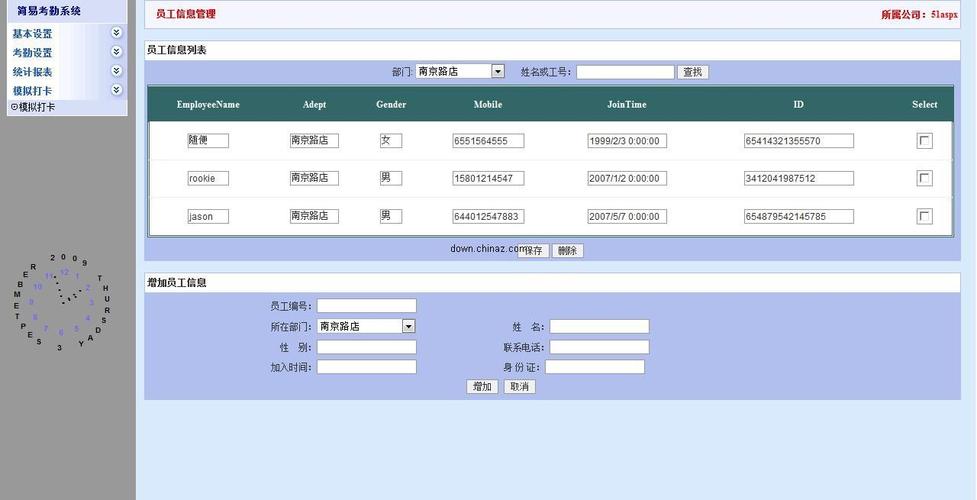
Task: Edit ID field 3412041987512
Action: (x=799, y=178)
